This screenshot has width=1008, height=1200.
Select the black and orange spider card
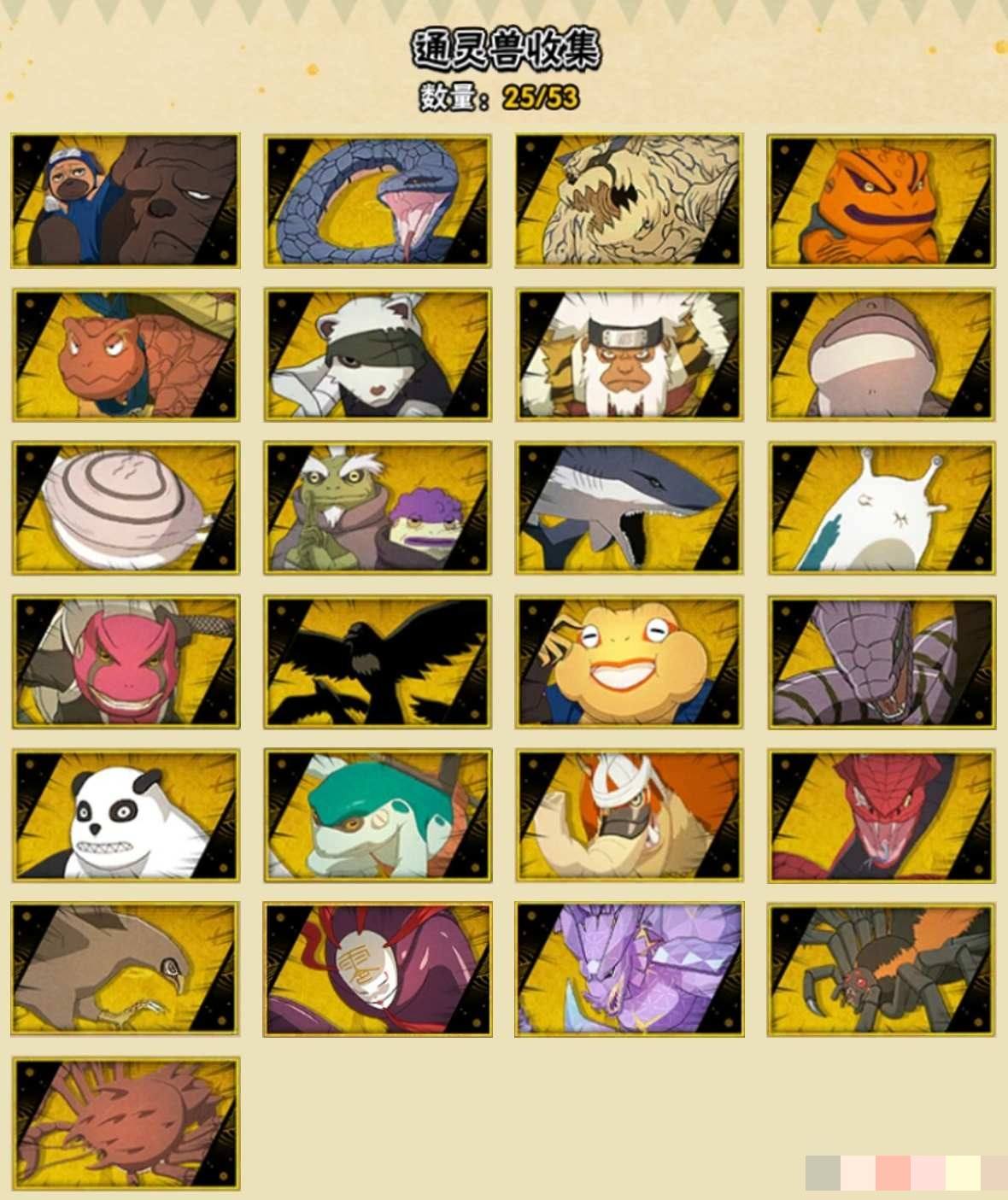point(882,970)
